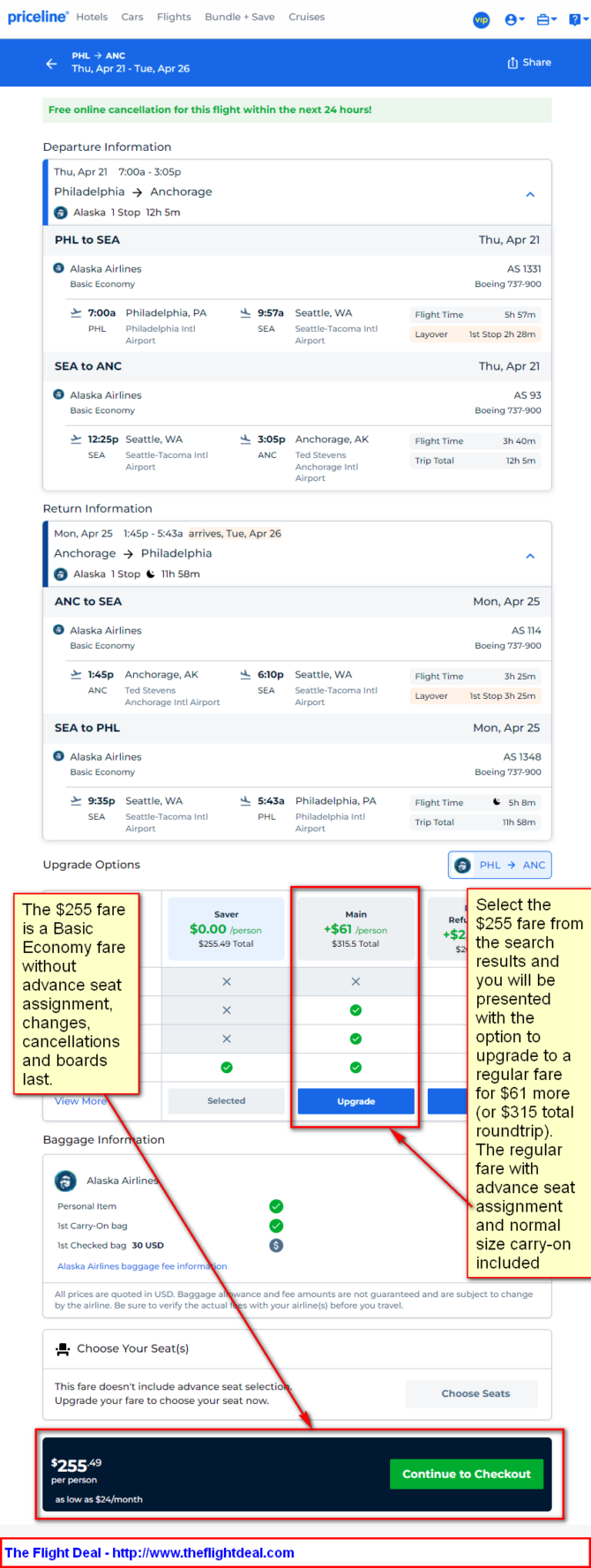
Task: Open the Bundle + Save menu item
Action: 240,17
